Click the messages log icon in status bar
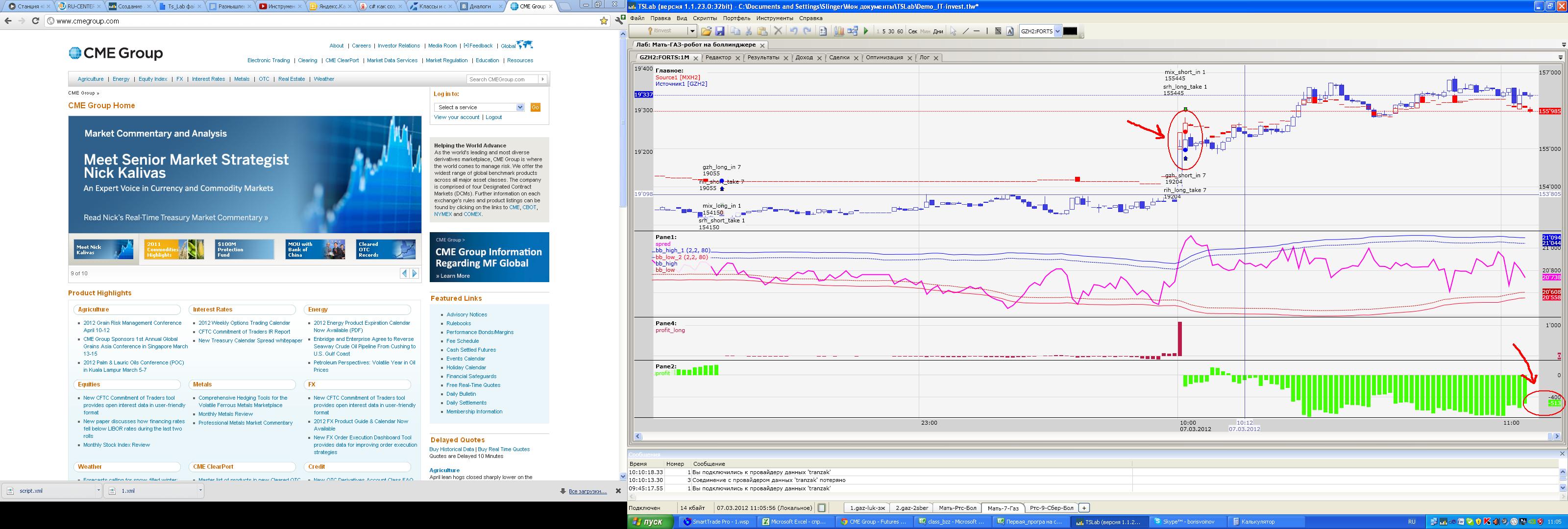 [822, 508]
